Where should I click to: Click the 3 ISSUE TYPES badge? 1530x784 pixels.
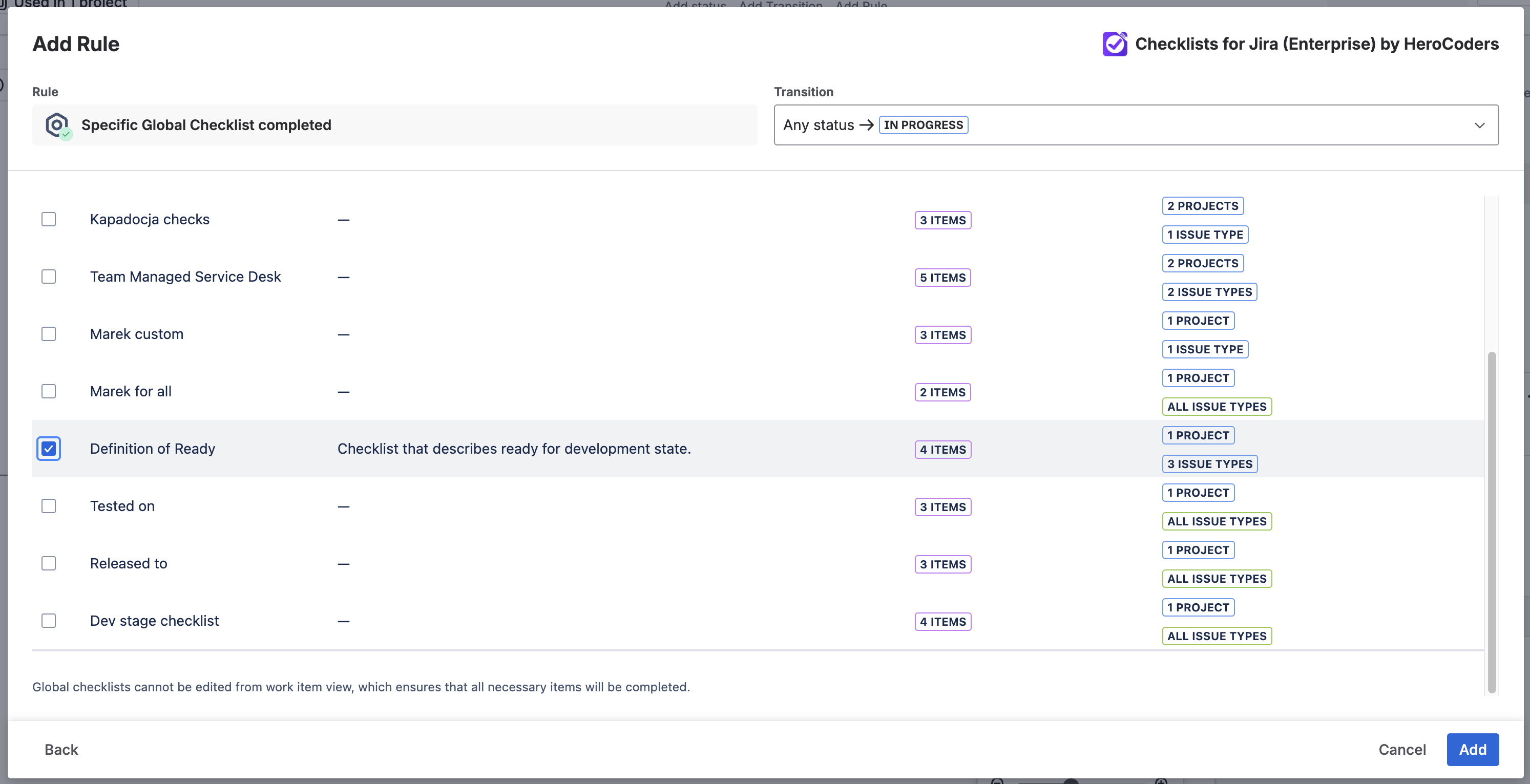pyautogui.click(x=1209, y=464)
